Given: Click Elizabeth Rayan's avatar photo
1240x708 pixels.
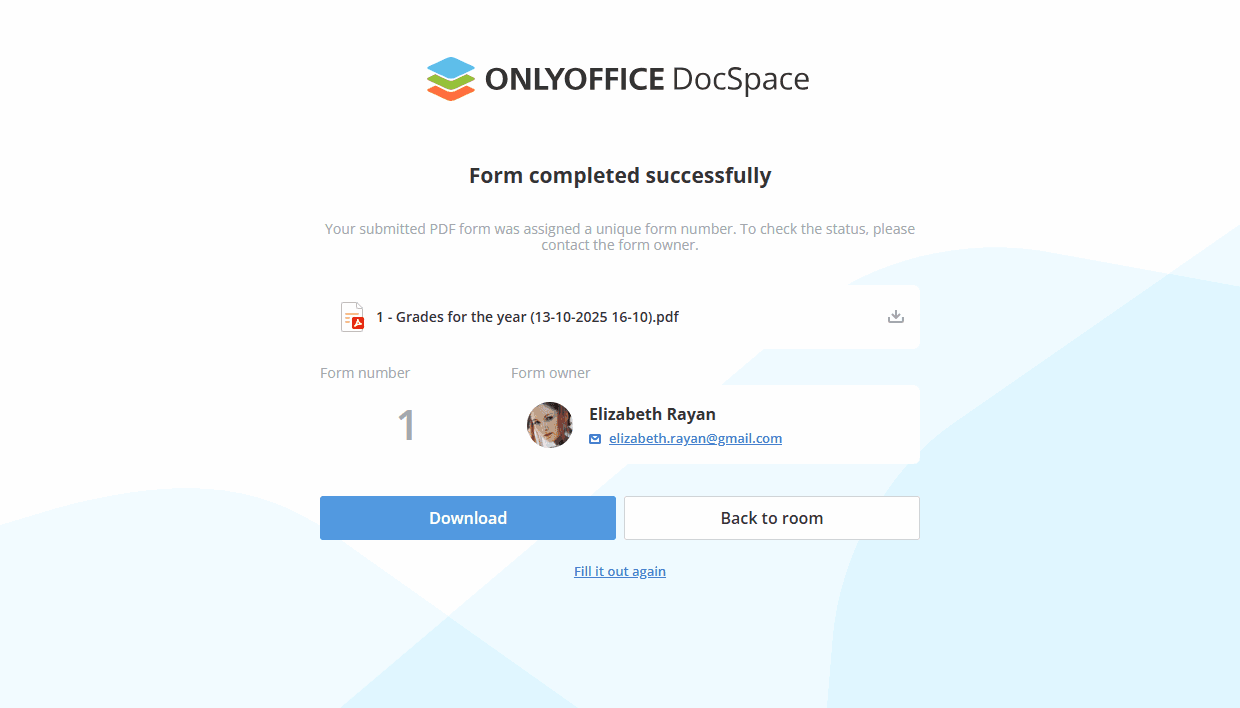Looking at the screenshot, I should (550, 425).
